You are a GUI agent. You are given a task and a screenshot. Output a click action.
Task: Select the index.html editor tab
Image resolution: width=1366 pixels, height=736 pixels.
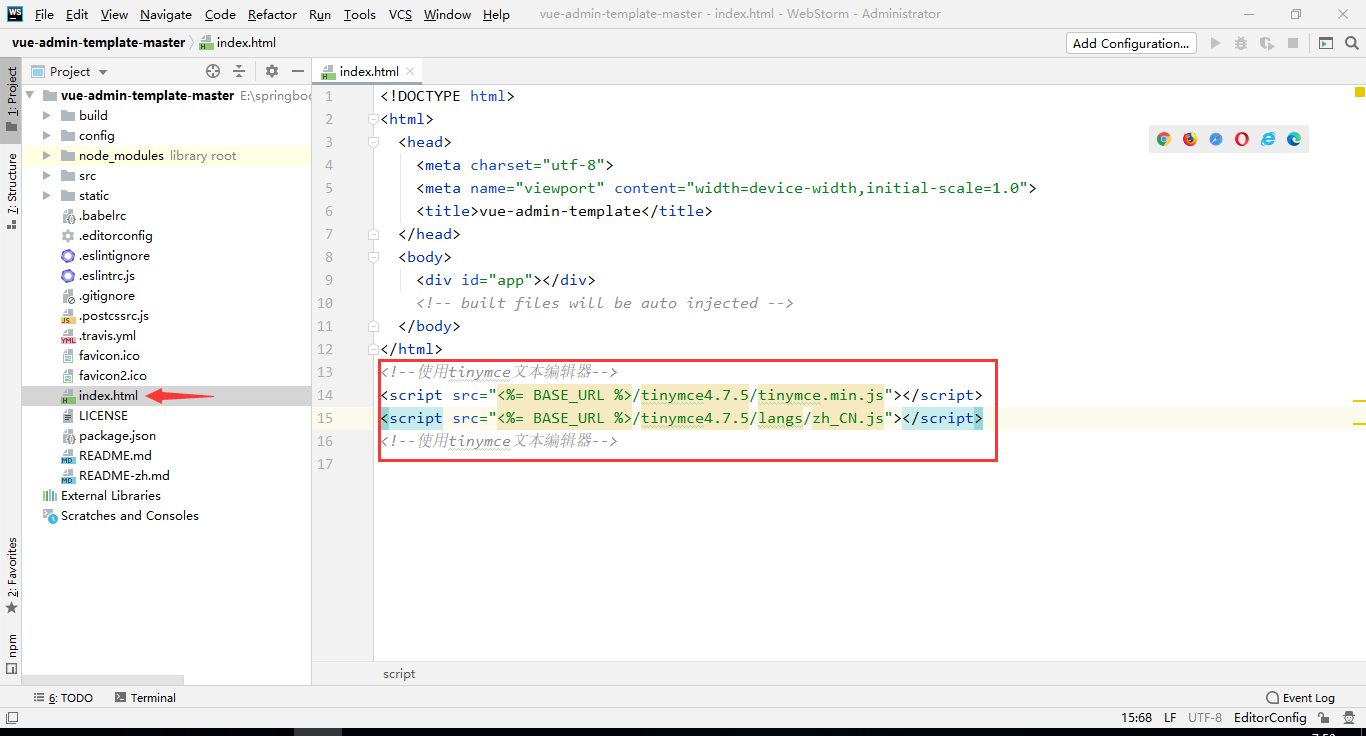pyautogui.click(x=368, y=71)
